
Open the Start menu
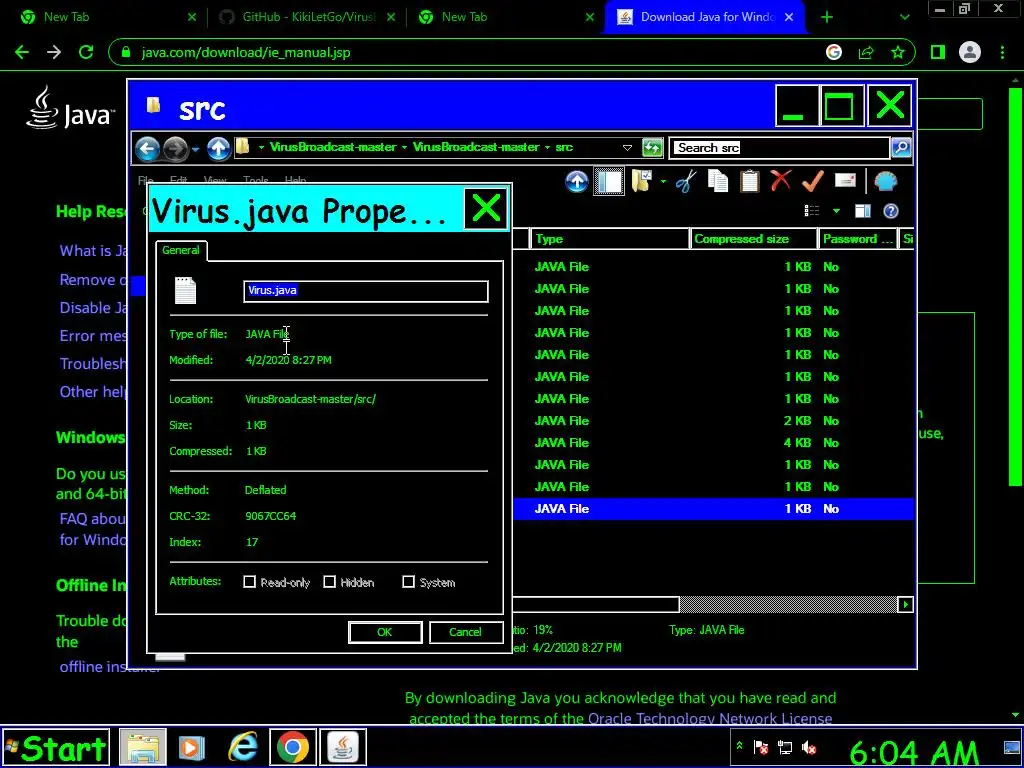(x=56, y=748)
